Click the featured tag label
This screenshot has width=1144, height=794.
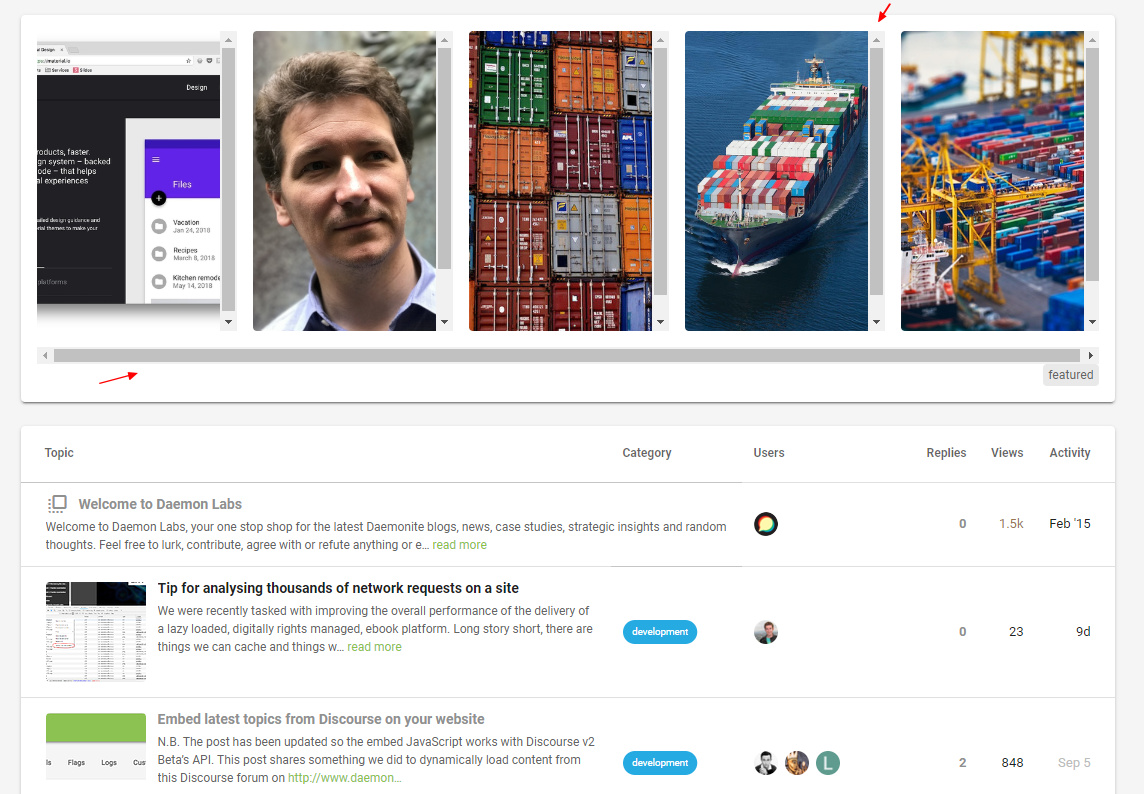coord(1070,374)
